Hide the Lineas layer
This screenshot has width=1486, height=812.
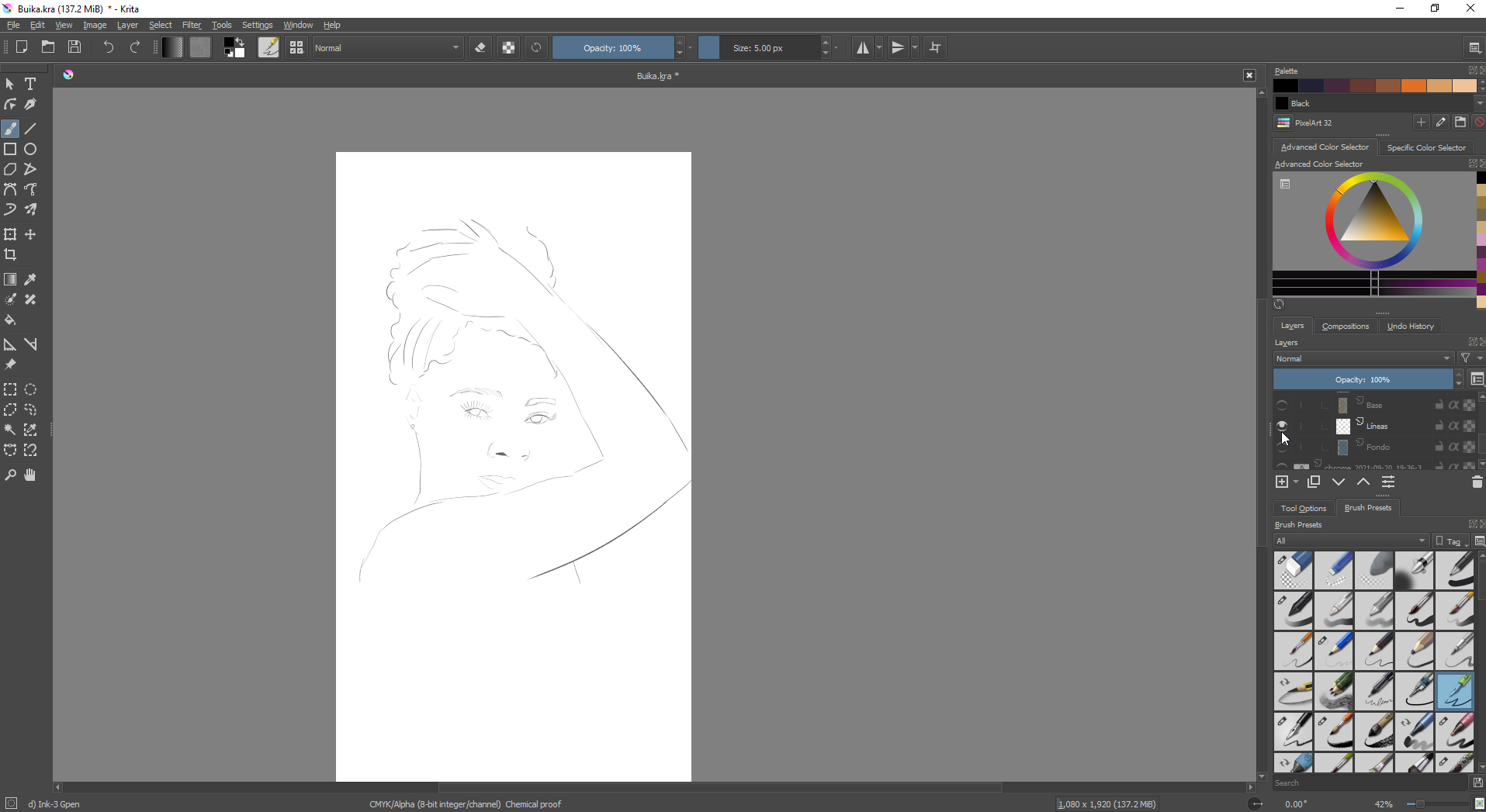(1282, 425)
